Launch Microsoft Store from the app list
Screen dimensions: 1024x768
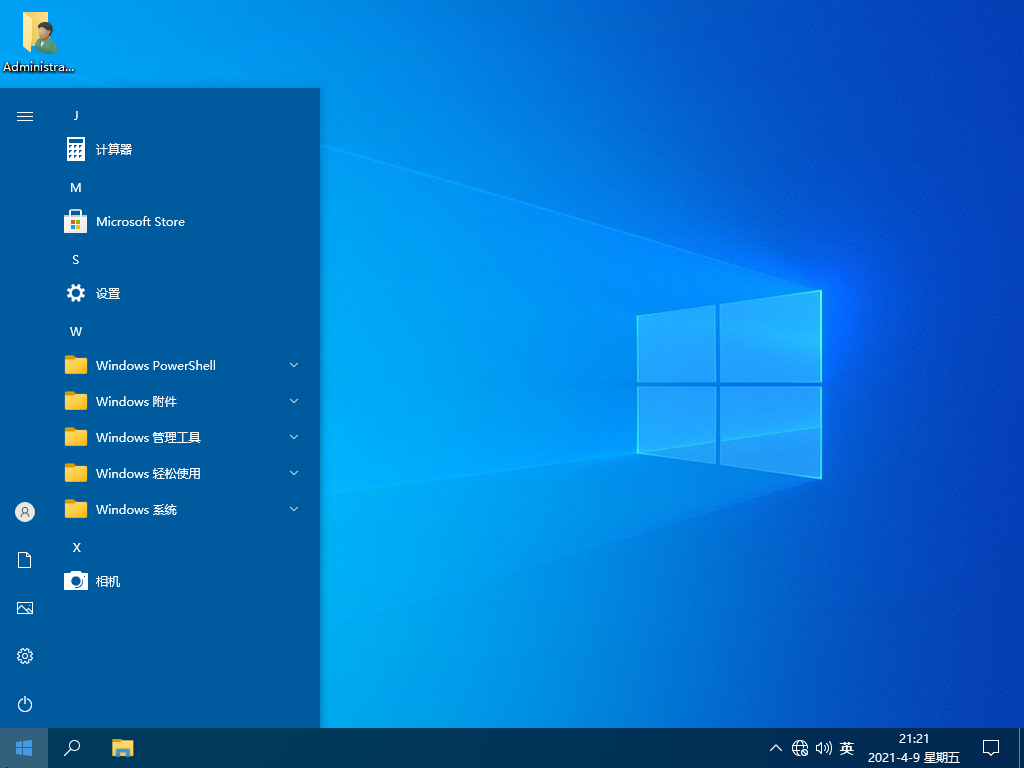coord(140,222)
